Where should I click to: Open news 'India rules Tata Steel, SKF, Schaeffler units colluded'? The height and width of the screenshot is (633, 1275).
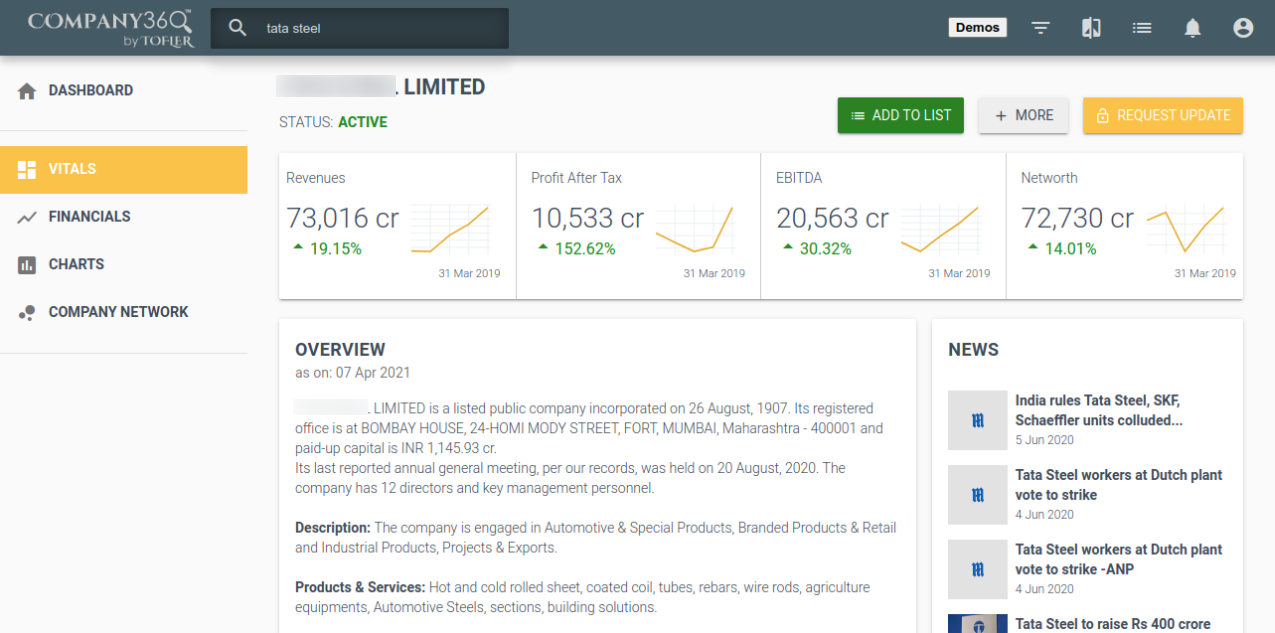pos(1099,410)
